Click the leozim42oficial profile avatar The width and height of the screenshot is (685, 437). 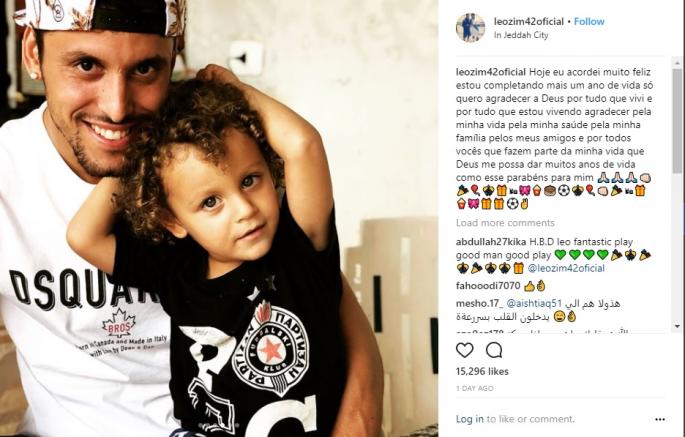click(x=470, y=28)
